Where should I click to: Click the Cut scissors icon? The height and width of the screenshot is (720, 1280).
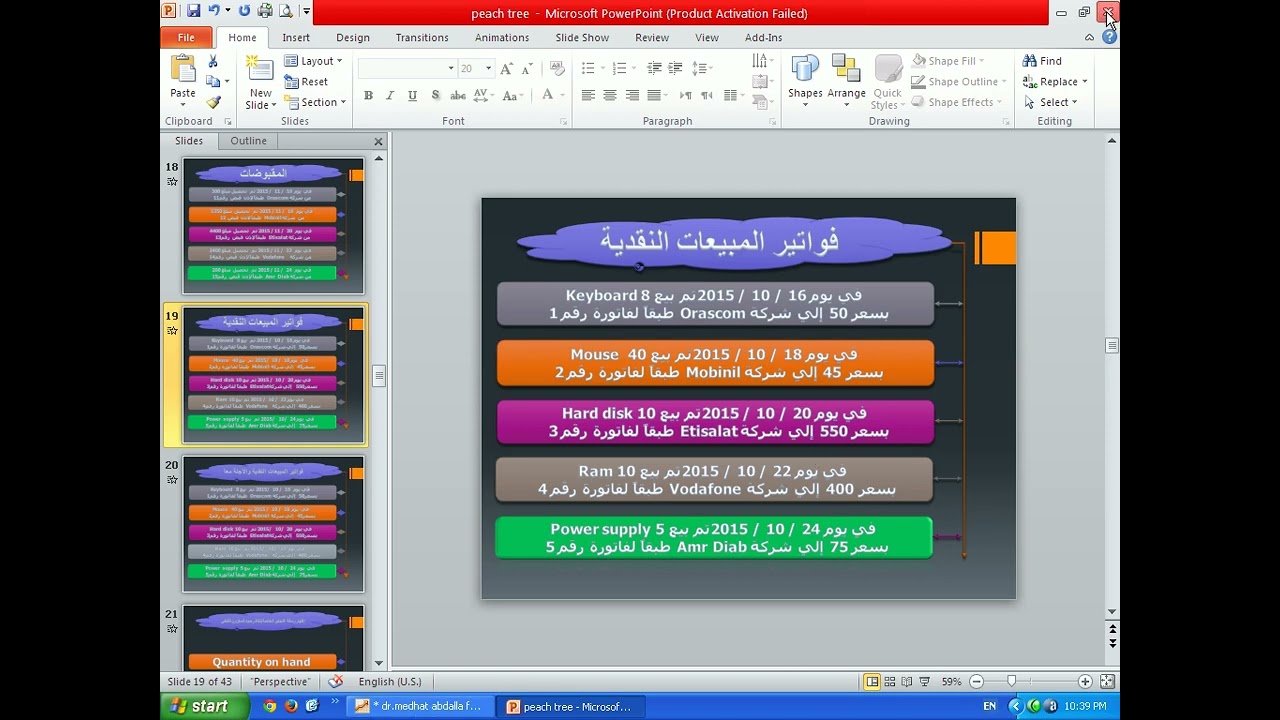[x=213, y=62]
